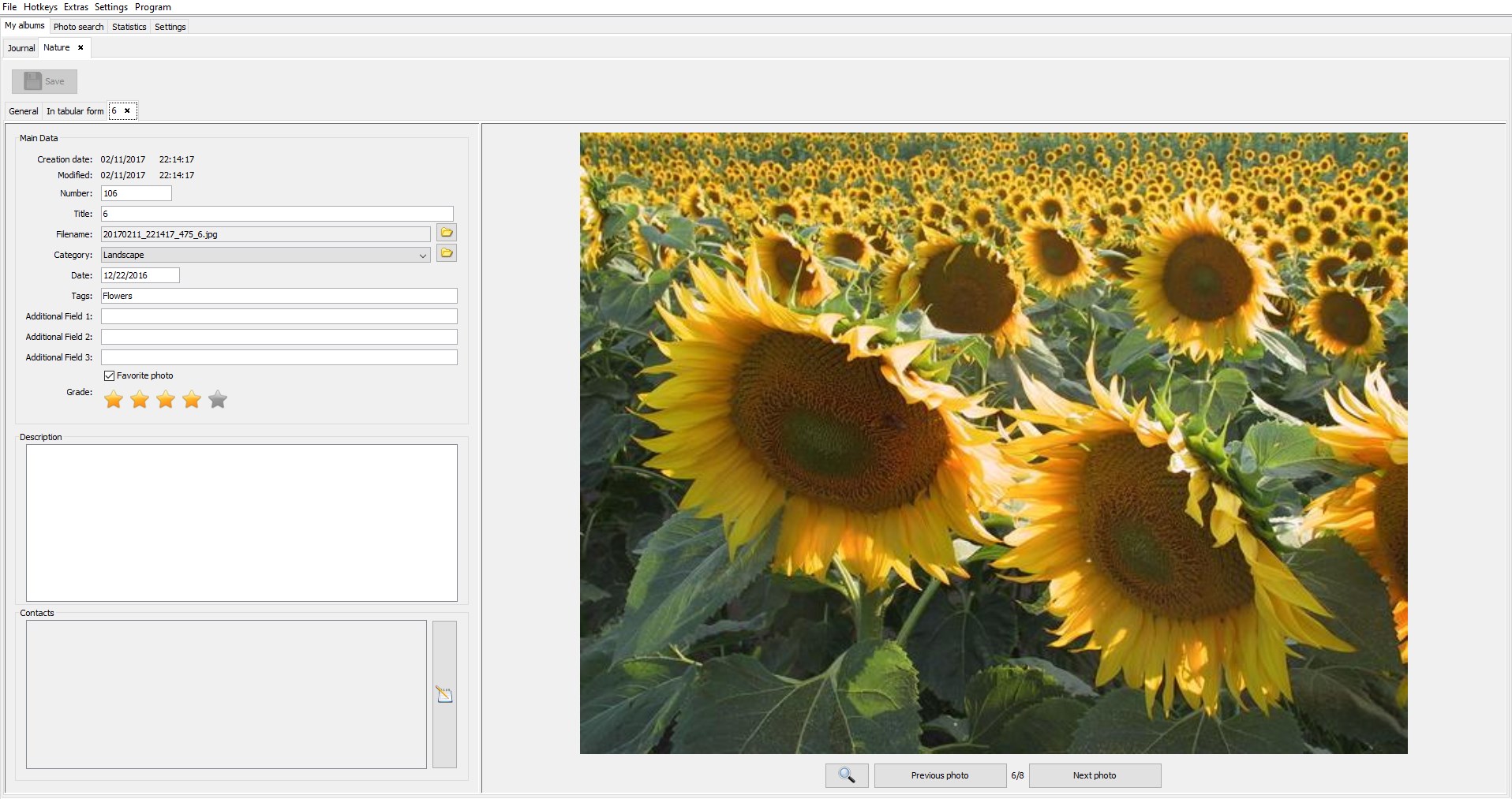The height and width of the screenshot is (799, 1512).
Task: Click the Previous photo button
Action: coord(940,775)
